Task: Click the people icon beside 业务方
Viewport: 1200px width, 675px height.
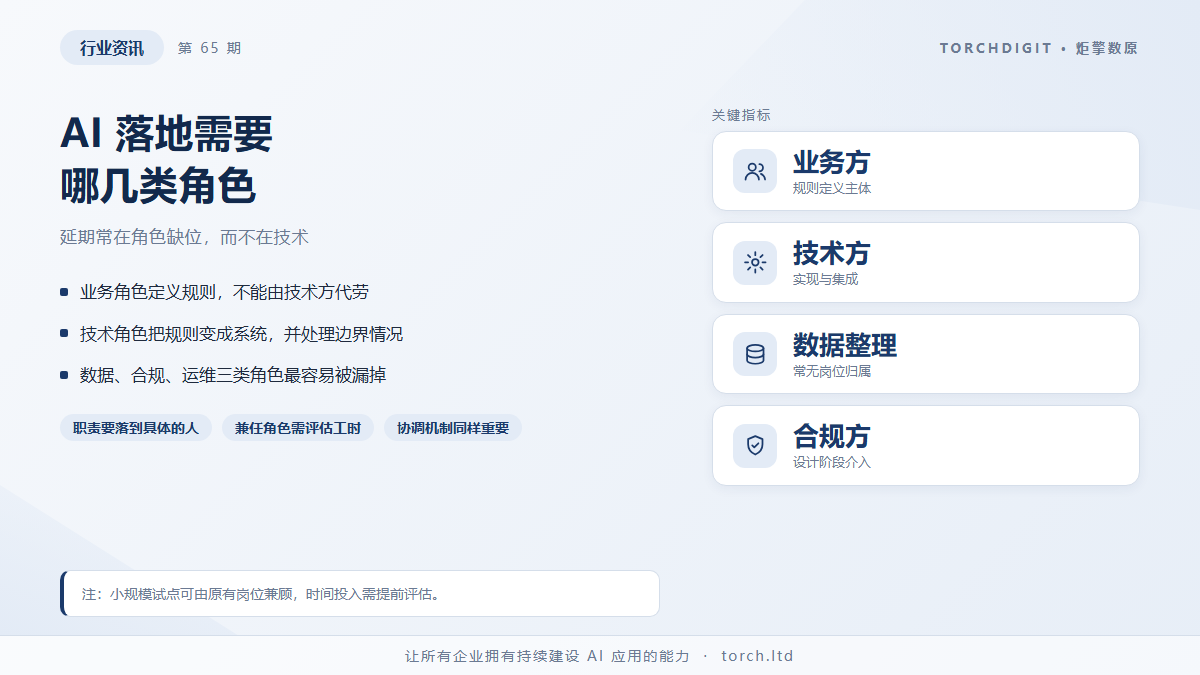Action: pos(755,171)
